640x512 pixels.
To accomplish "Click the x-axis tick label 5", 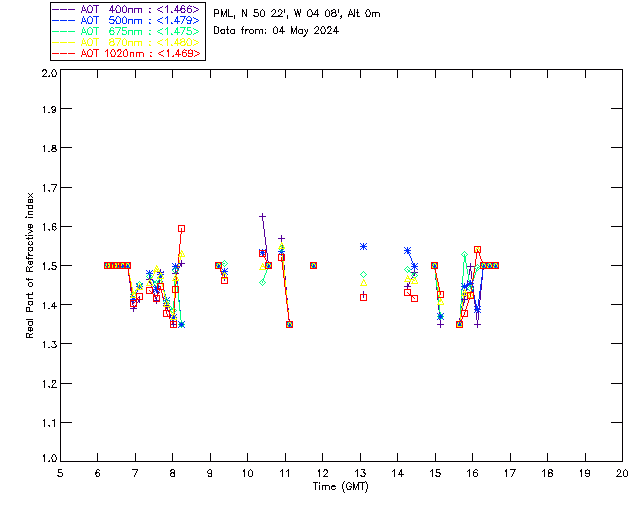I will [x=60, y=473].
